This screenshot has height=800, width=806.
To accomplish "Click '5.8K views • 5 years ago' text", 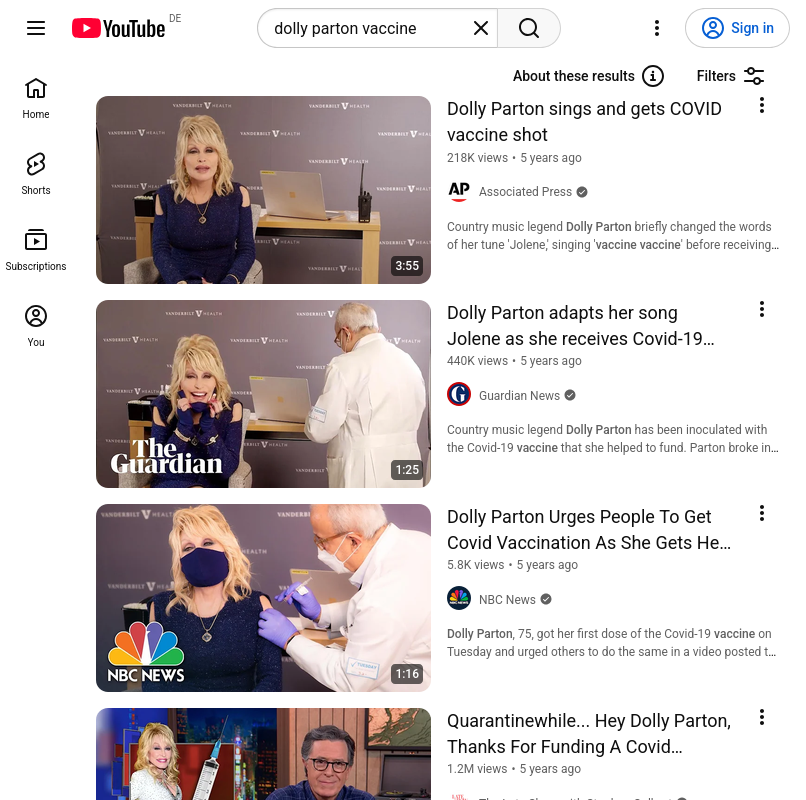I will coord(512,565).
